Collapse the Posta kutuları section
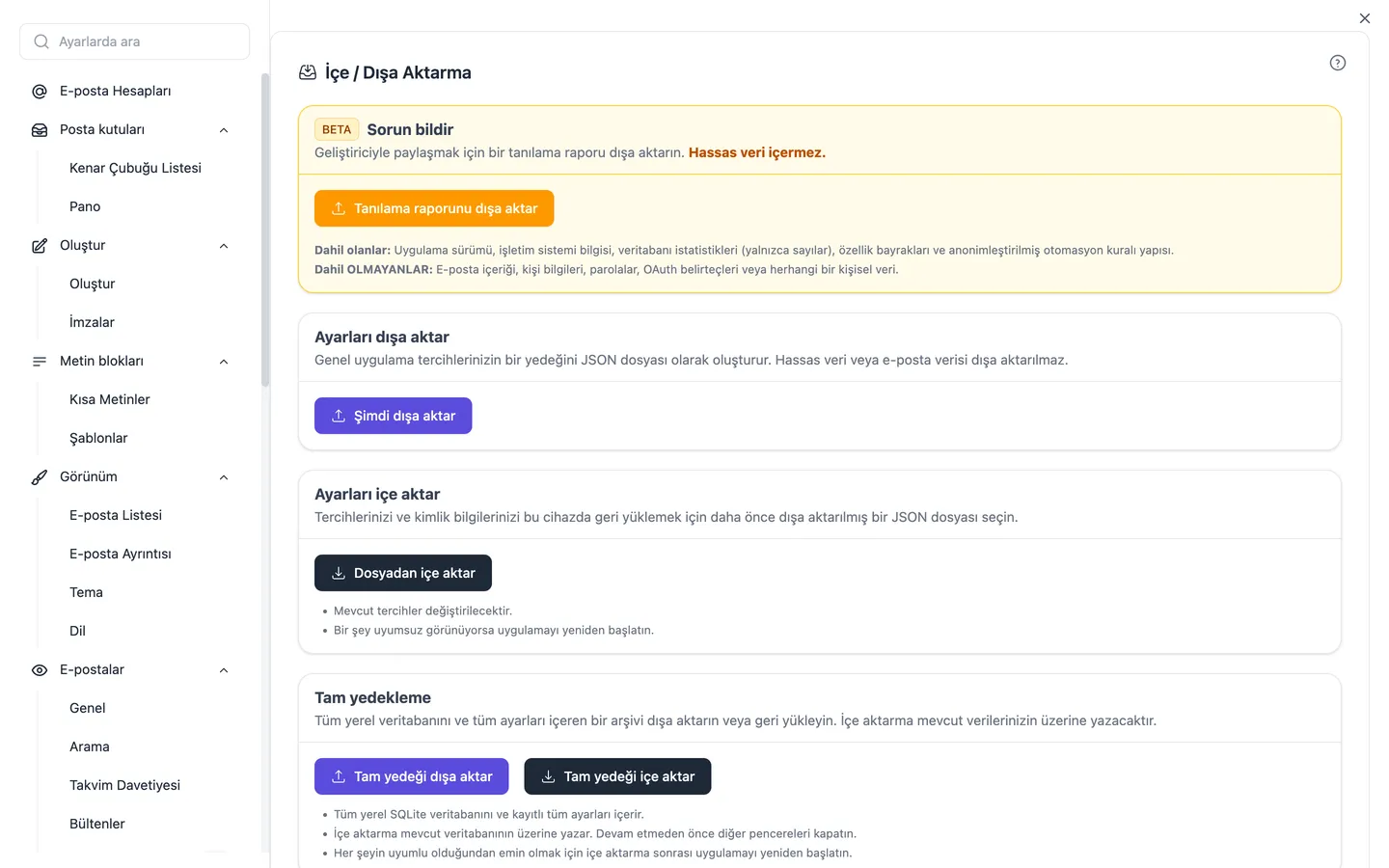 (224, 130)
